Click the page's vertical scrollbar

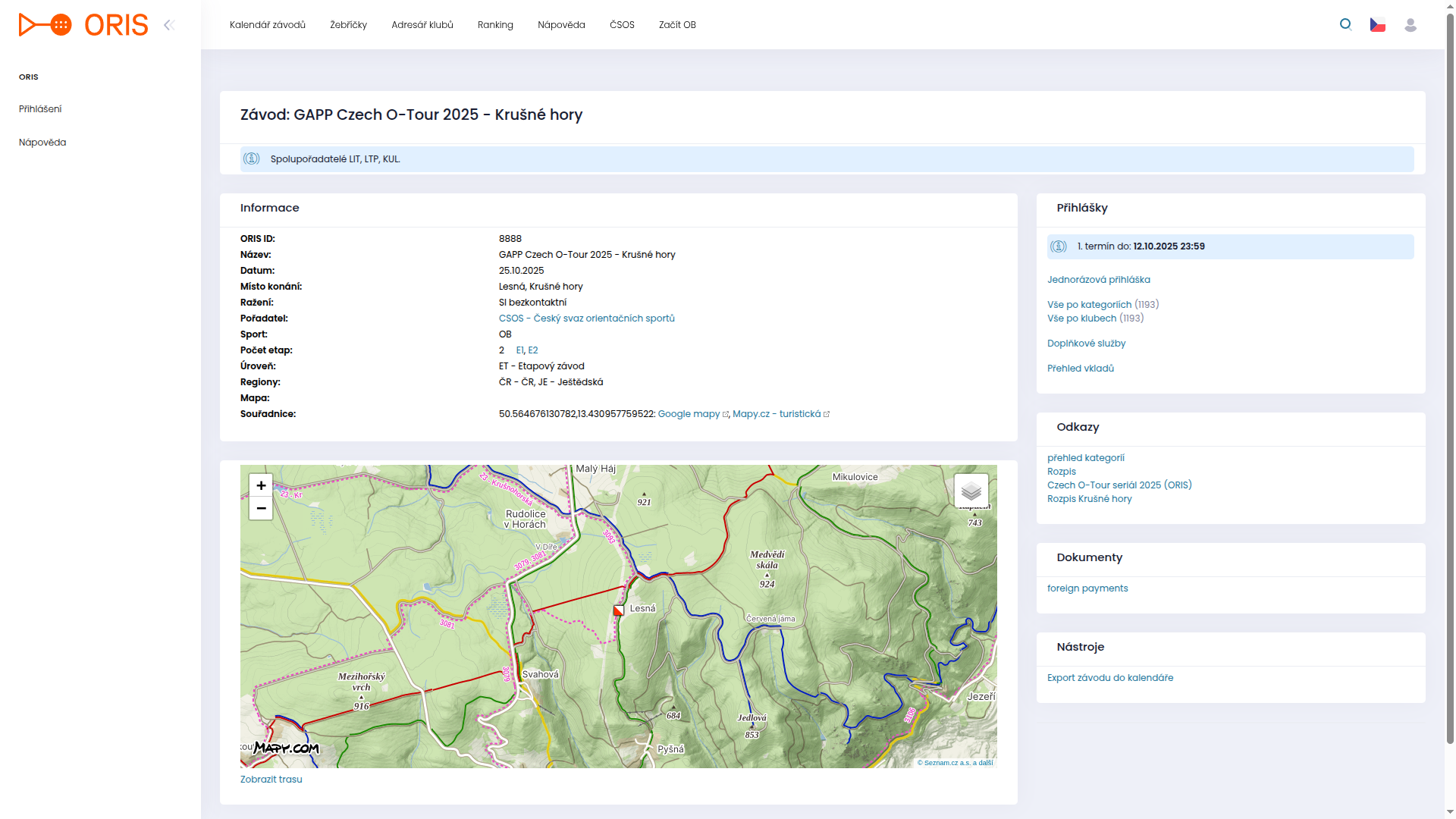1450,379
